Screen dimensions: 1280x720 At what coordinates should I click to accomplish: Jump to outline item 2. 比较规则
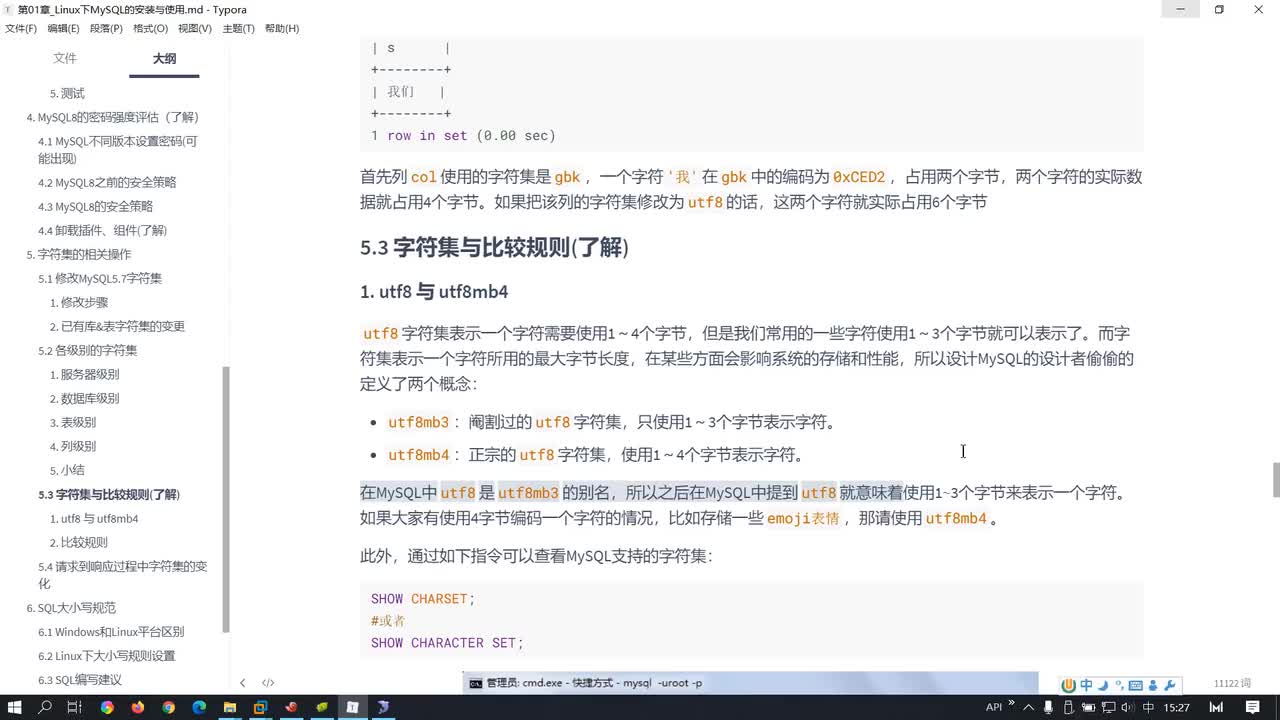coord(78,542)
